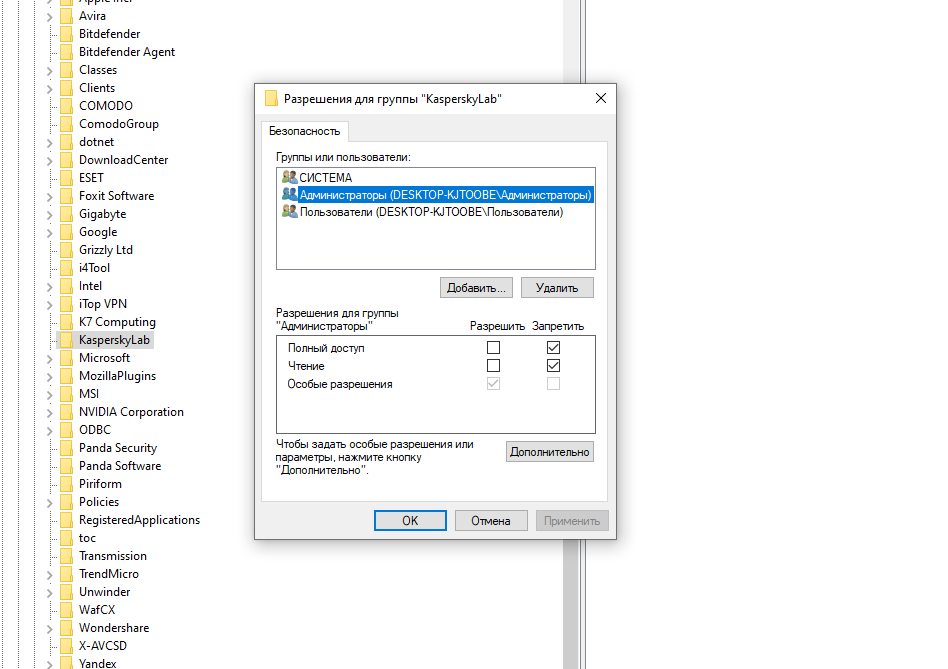The height and width of the screenshot is (669, 948).
Task: Click the MSI folder icon
Action: tap(67, 393)
